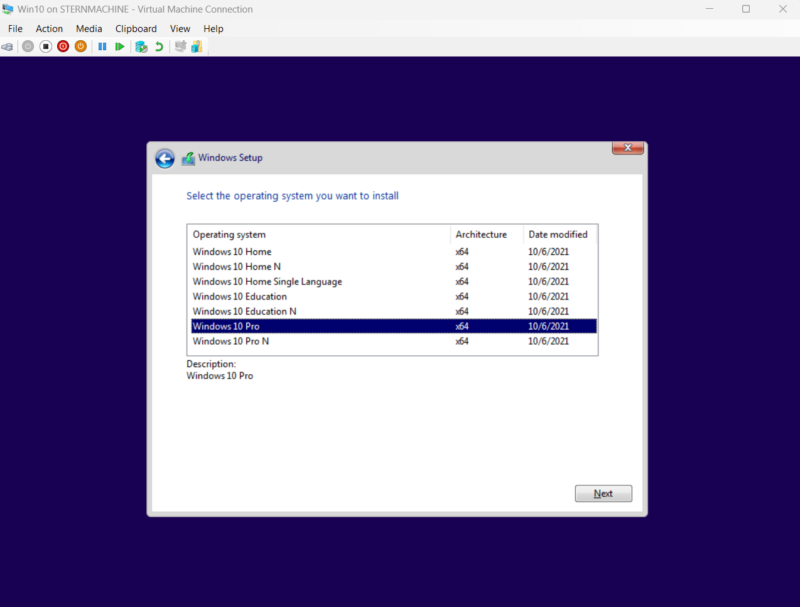Click the Date modified column header

560,235
